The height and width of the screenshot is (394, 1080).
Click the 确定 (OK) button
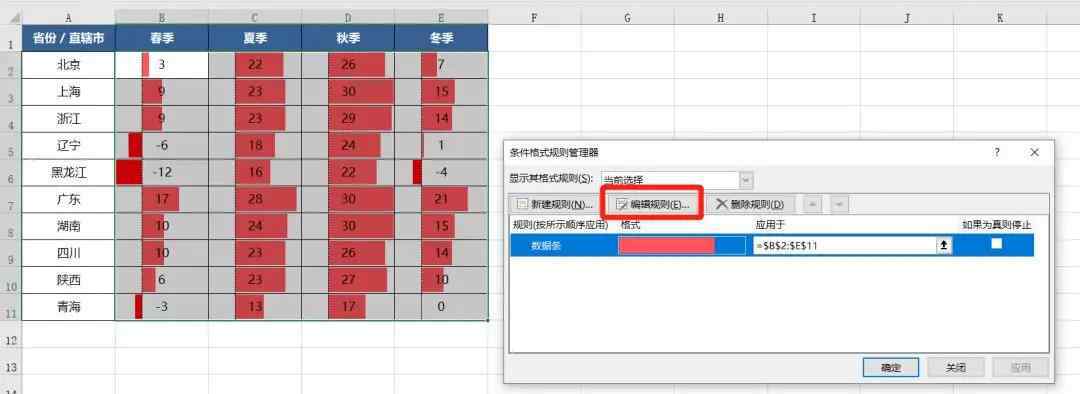pyautogui.click(x=891, y=367)
